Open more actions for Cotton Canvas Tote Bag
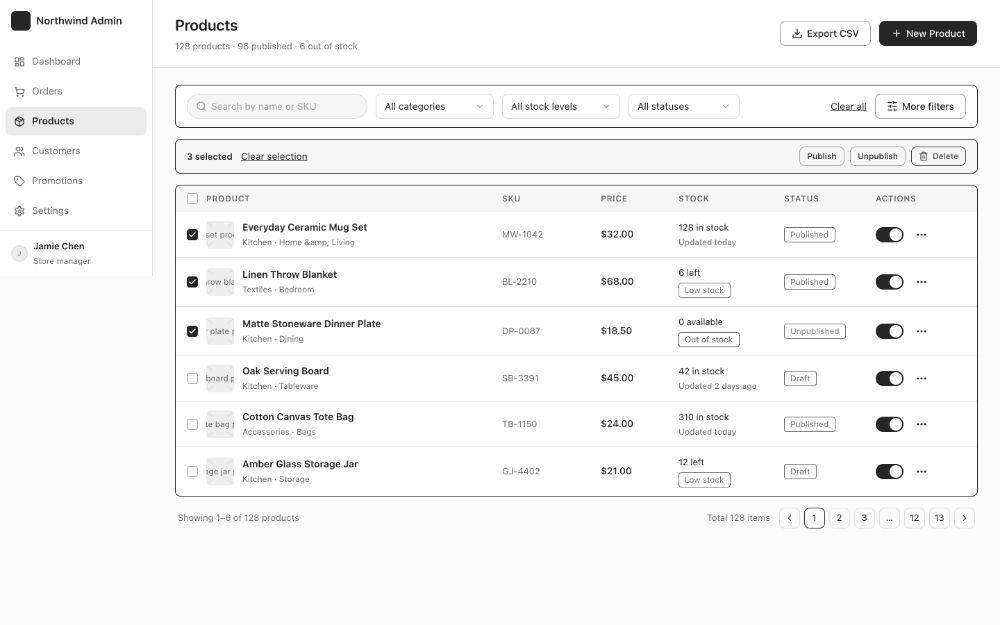The image size is (1000, 625). (922, 424)
